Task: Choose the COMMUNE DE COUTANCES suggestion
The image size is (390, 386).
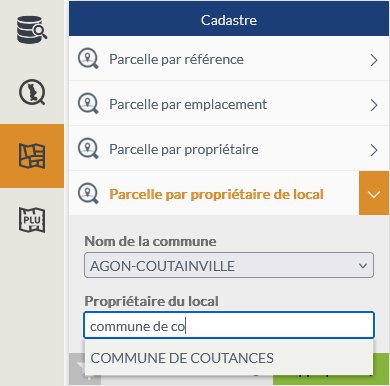Action: click(229, 358)
